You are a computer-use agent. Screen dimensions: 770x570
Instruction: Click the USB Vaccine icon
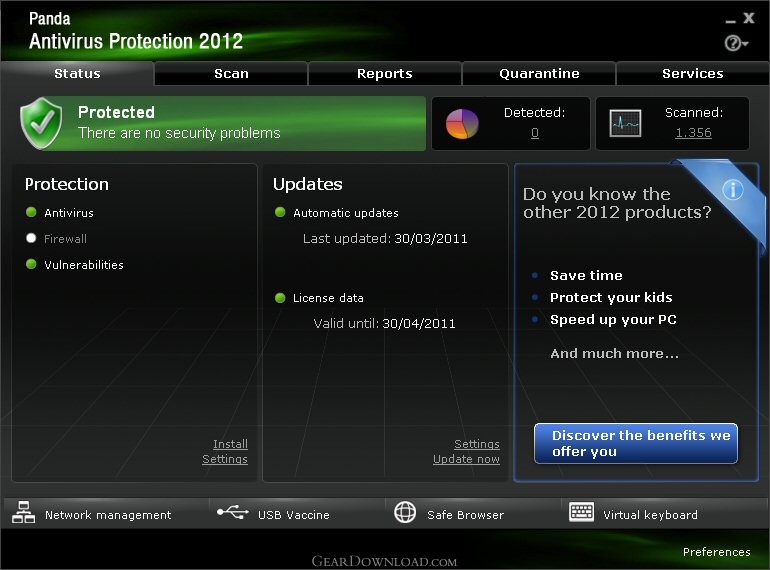233,514
